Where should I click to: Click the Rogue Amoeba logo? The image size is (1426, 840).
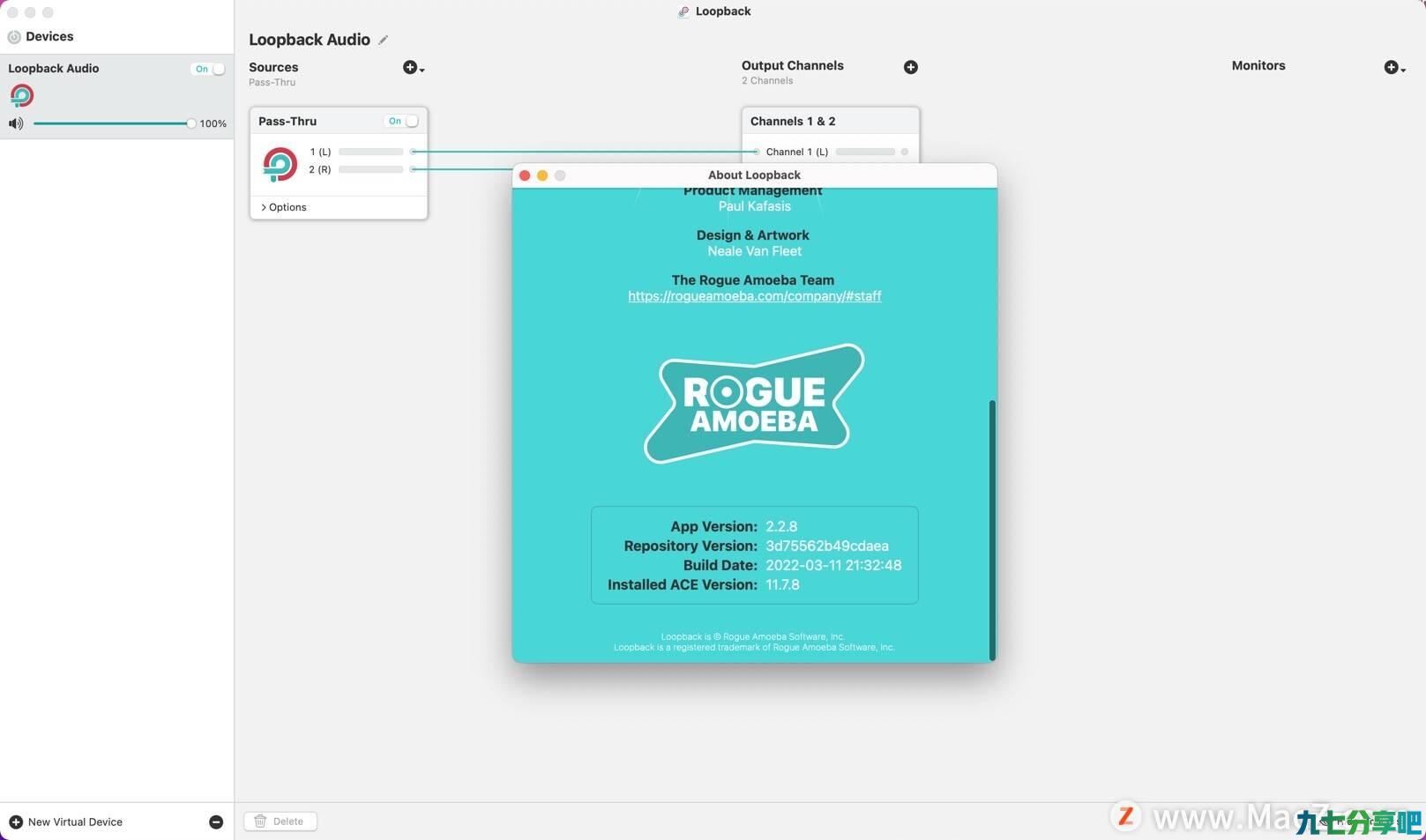click(754, 404)
